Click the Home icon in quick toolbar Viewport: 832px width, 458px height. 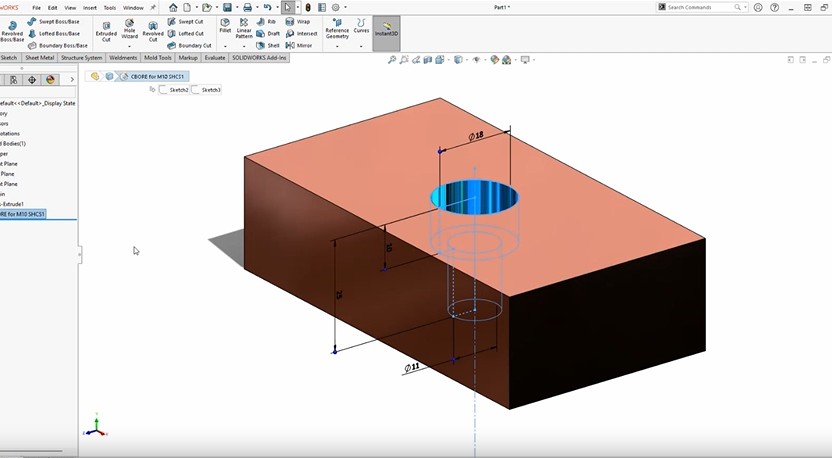tap(173, 7)
